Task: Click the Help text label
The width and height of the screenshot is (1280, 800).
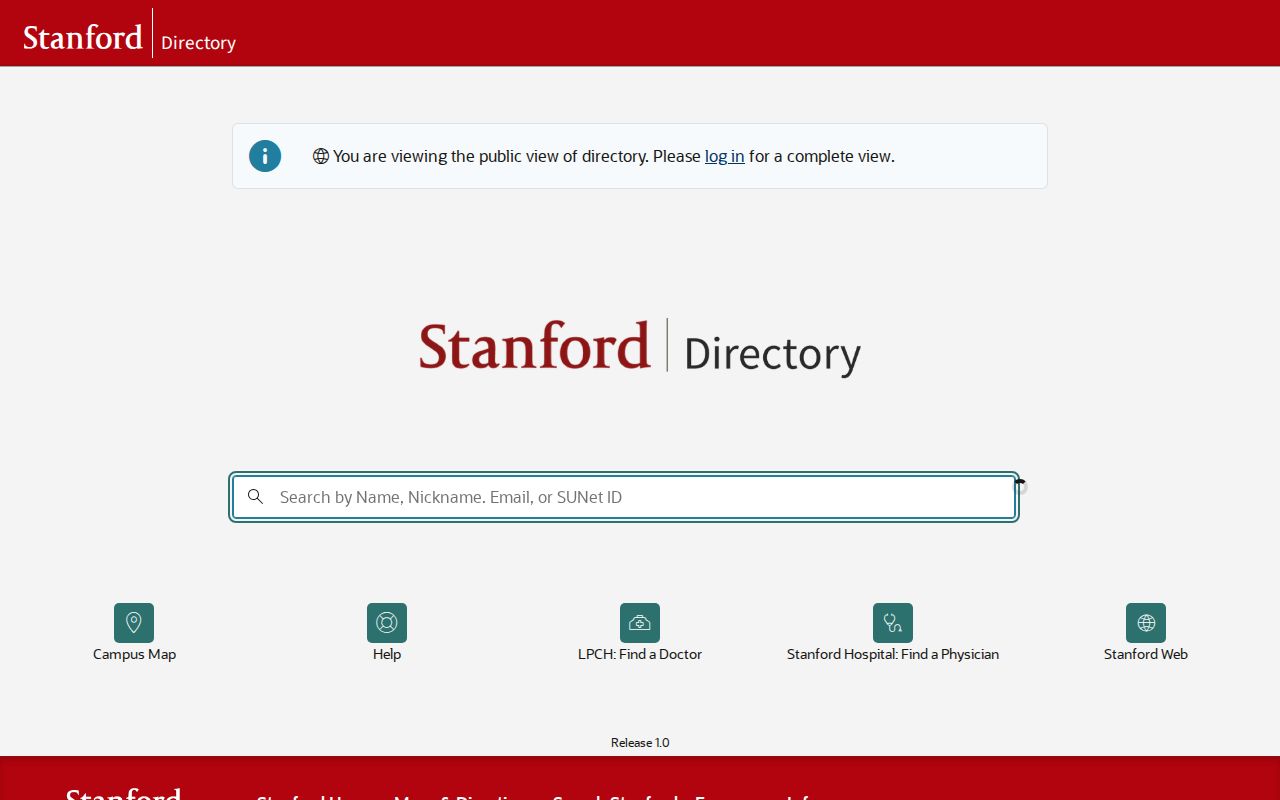Action: tap(387, 654)
